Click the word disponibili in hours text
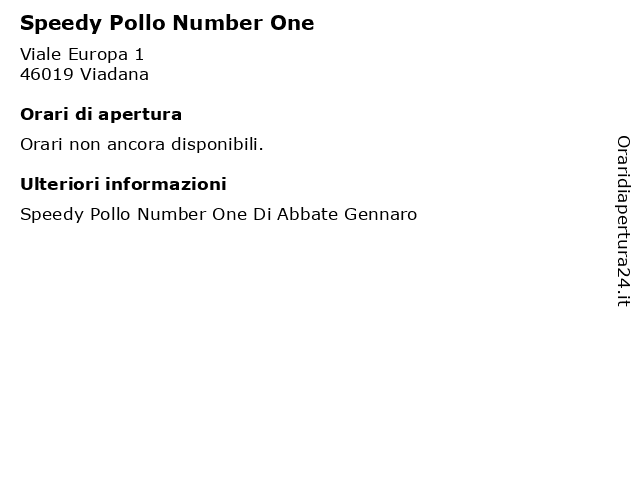Screen dimensions: 640x480 point(217,144)
